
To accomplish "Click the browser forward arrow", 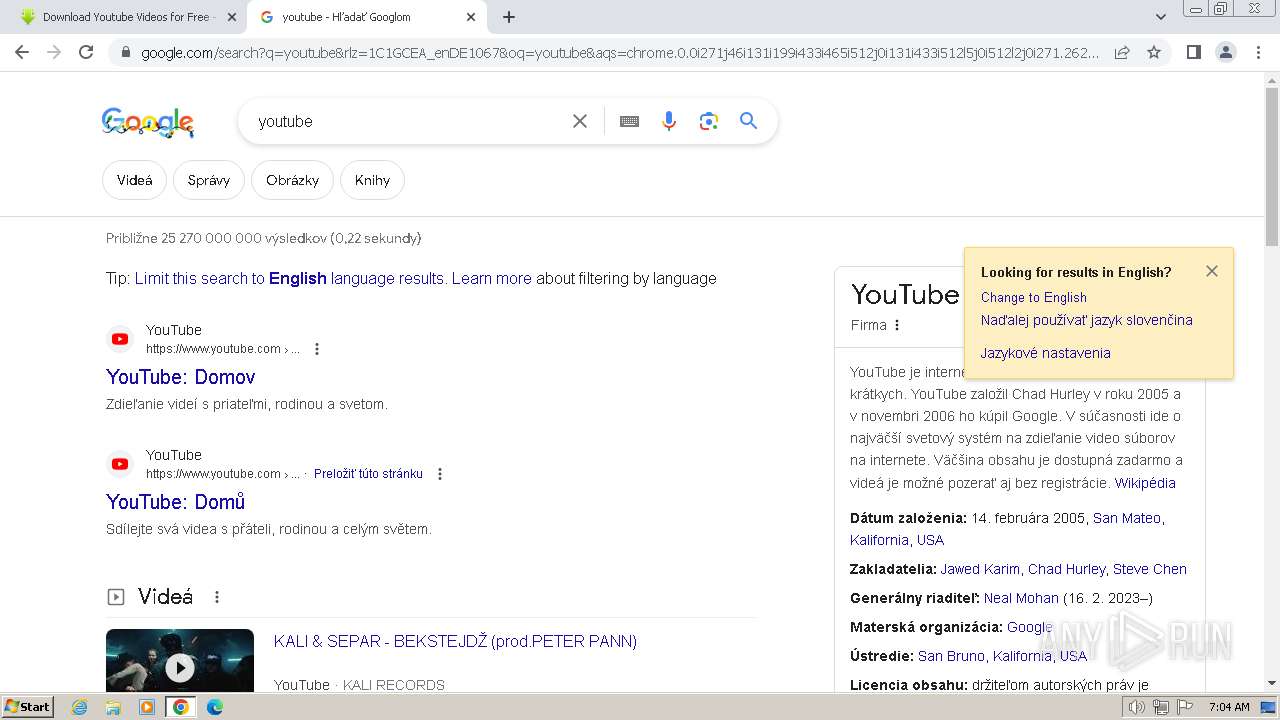I will tap(54, 52).
